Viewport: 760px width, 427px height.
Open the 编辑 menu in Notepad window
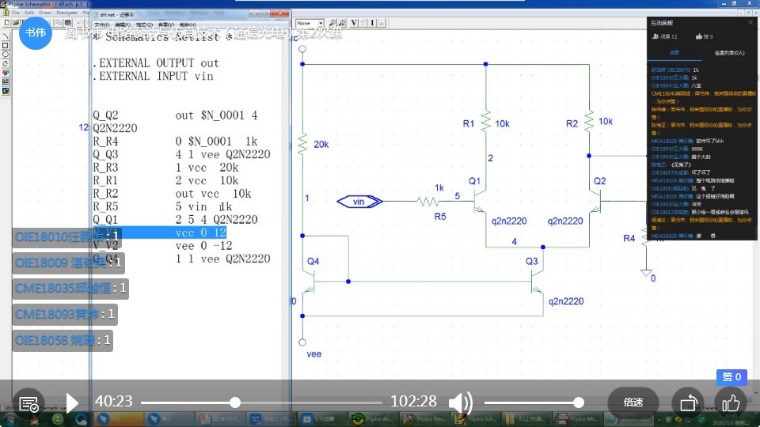(123, 25)
